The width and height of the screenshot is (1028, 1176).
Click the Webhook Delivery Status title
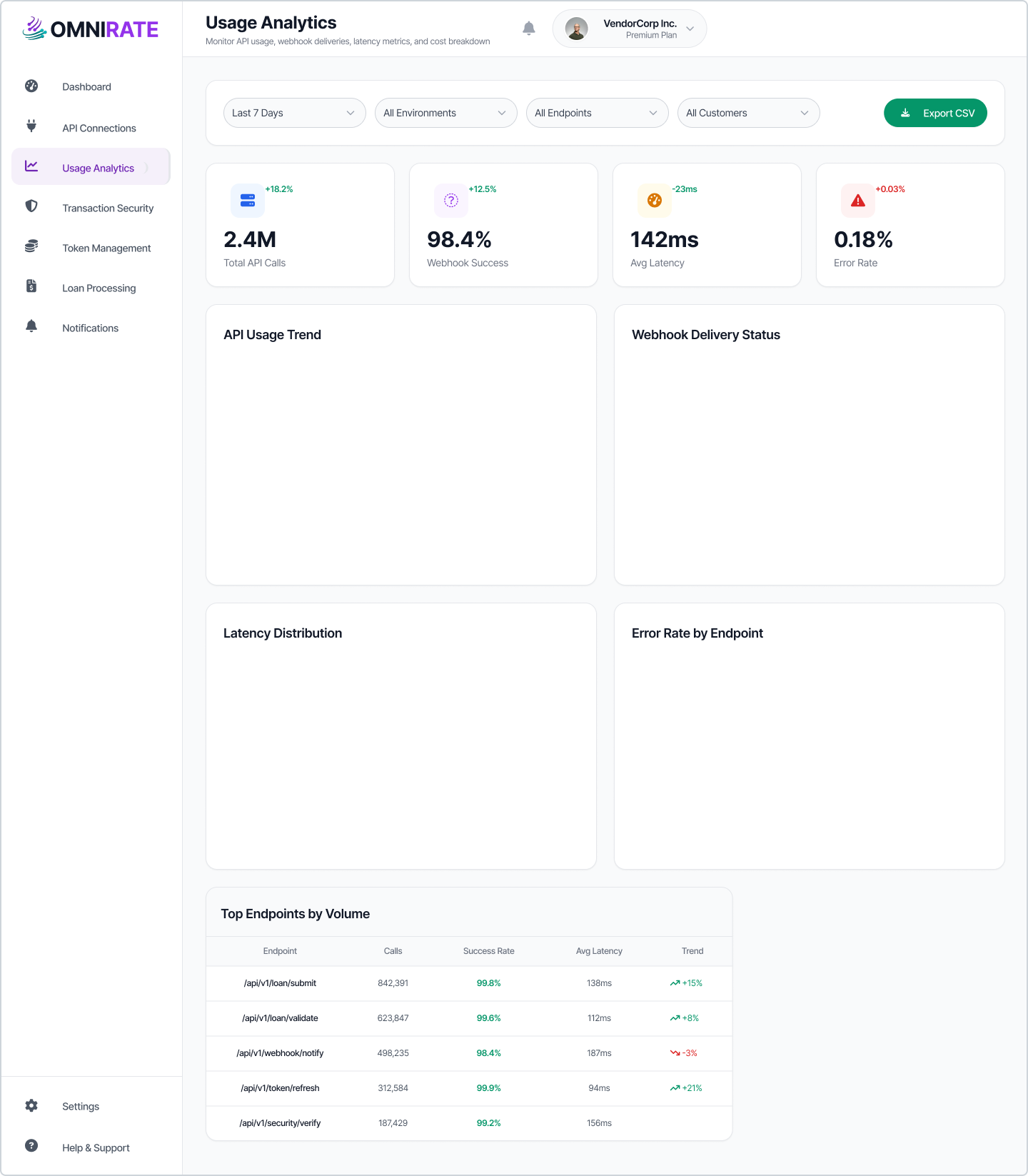706,335
